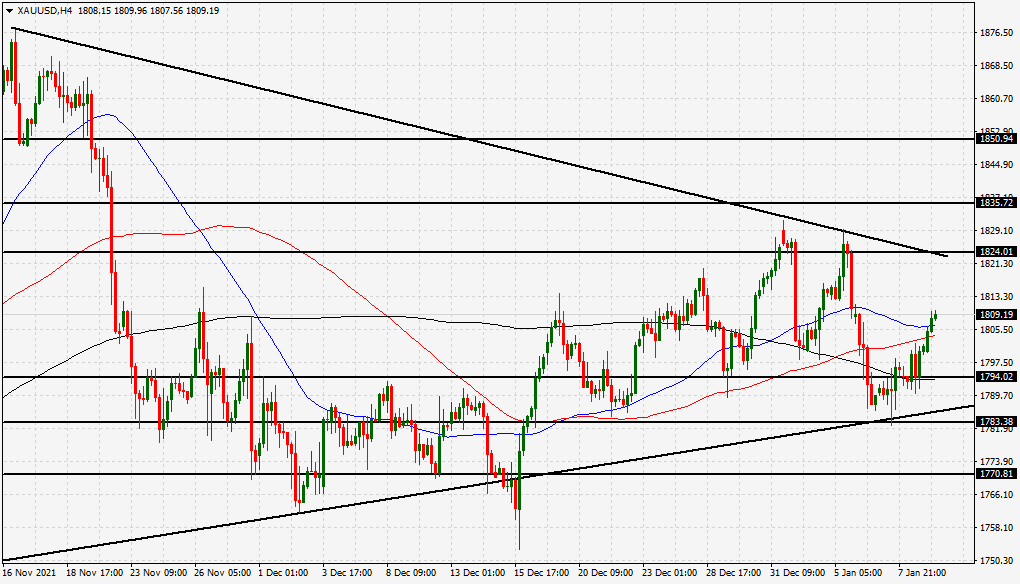Click the 16 Nov 2021 time label
Viewport: 1020px width, 584px height.
(29, 573)
